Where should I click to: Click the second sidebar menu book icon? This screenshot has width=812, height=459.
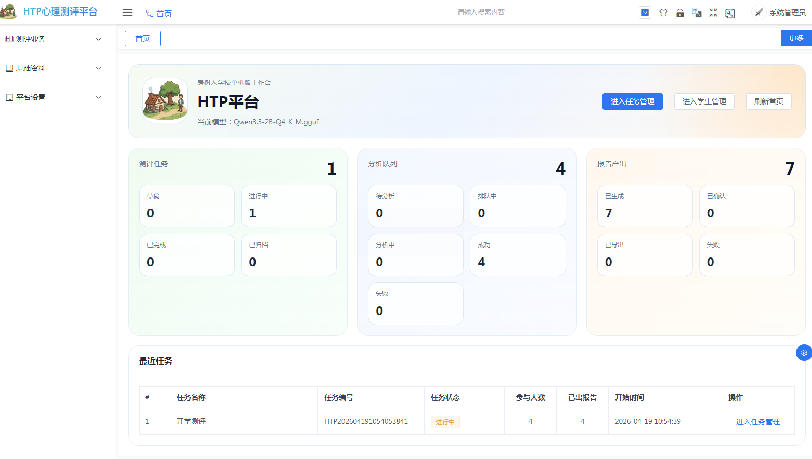(9, 68)
